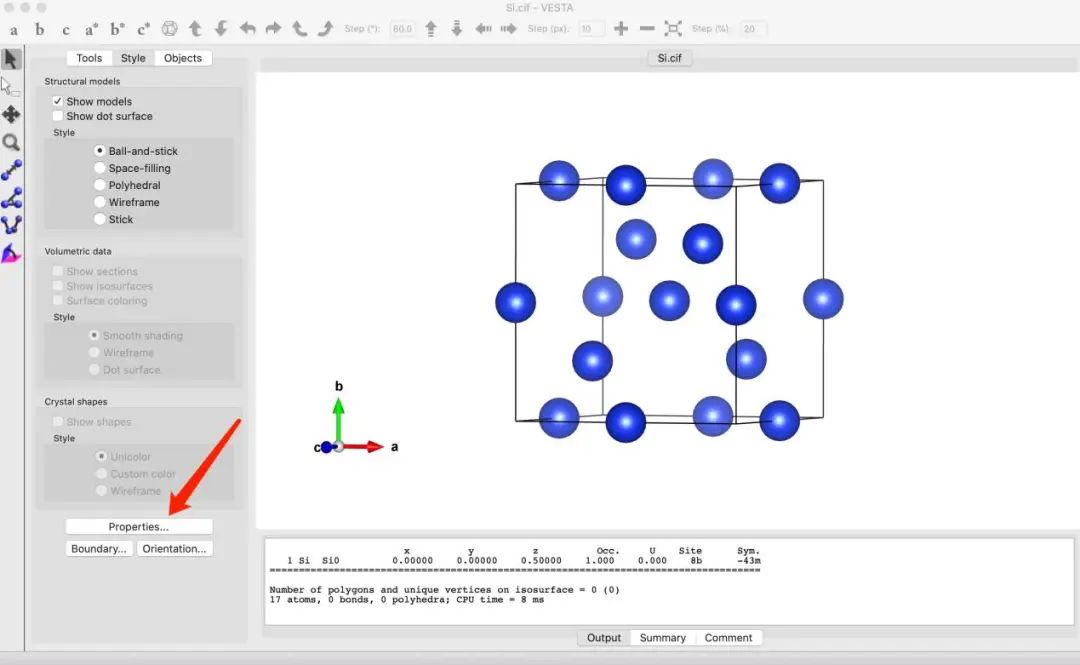Enable Show dot surface
The height and width of the screenshot is (665, 1080).
[58, 116]
